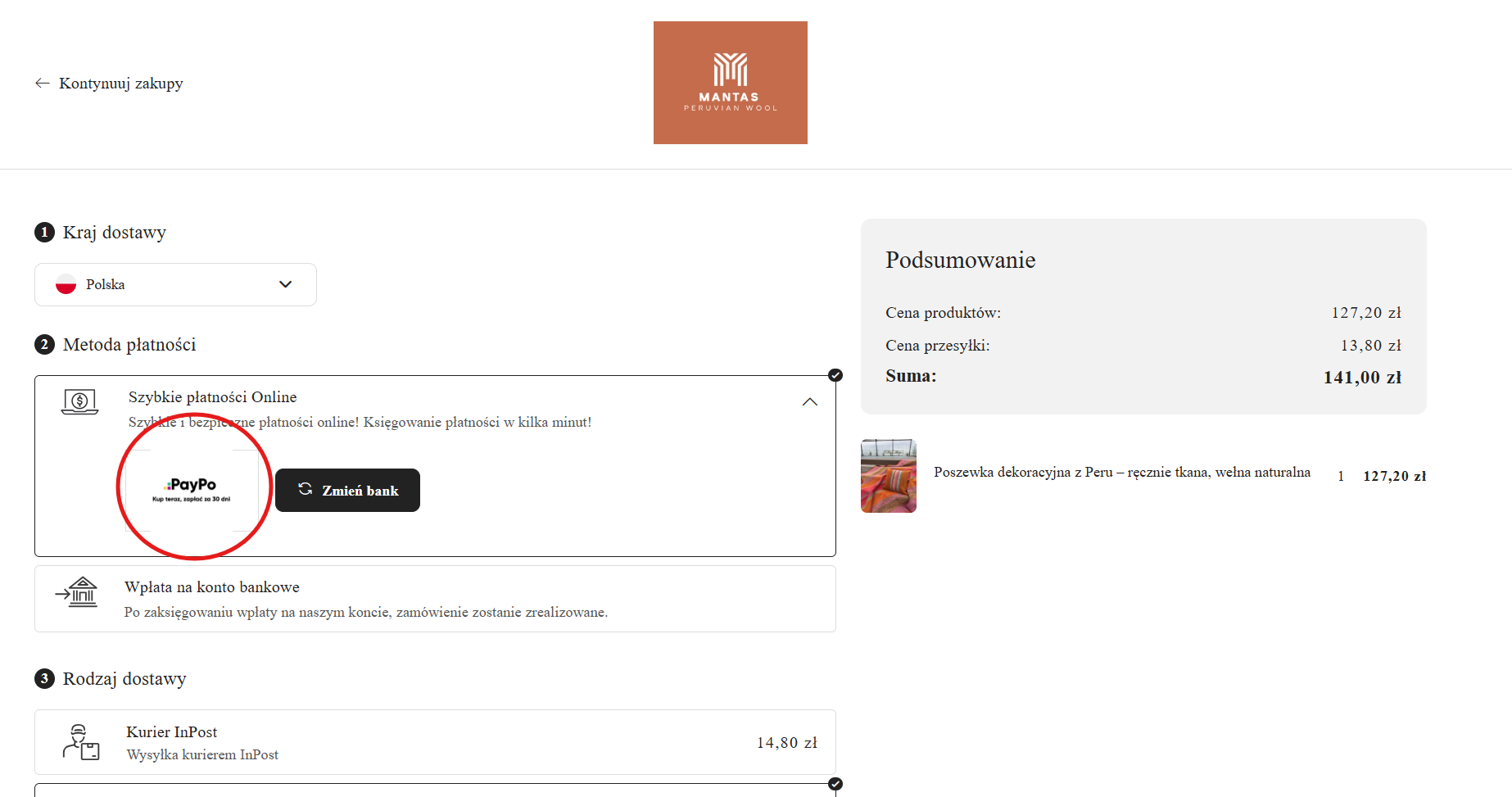Viewport: 1512px width, 797px height.
Task: Choose Kurier InPost delivery option
Action: (172, 732)
